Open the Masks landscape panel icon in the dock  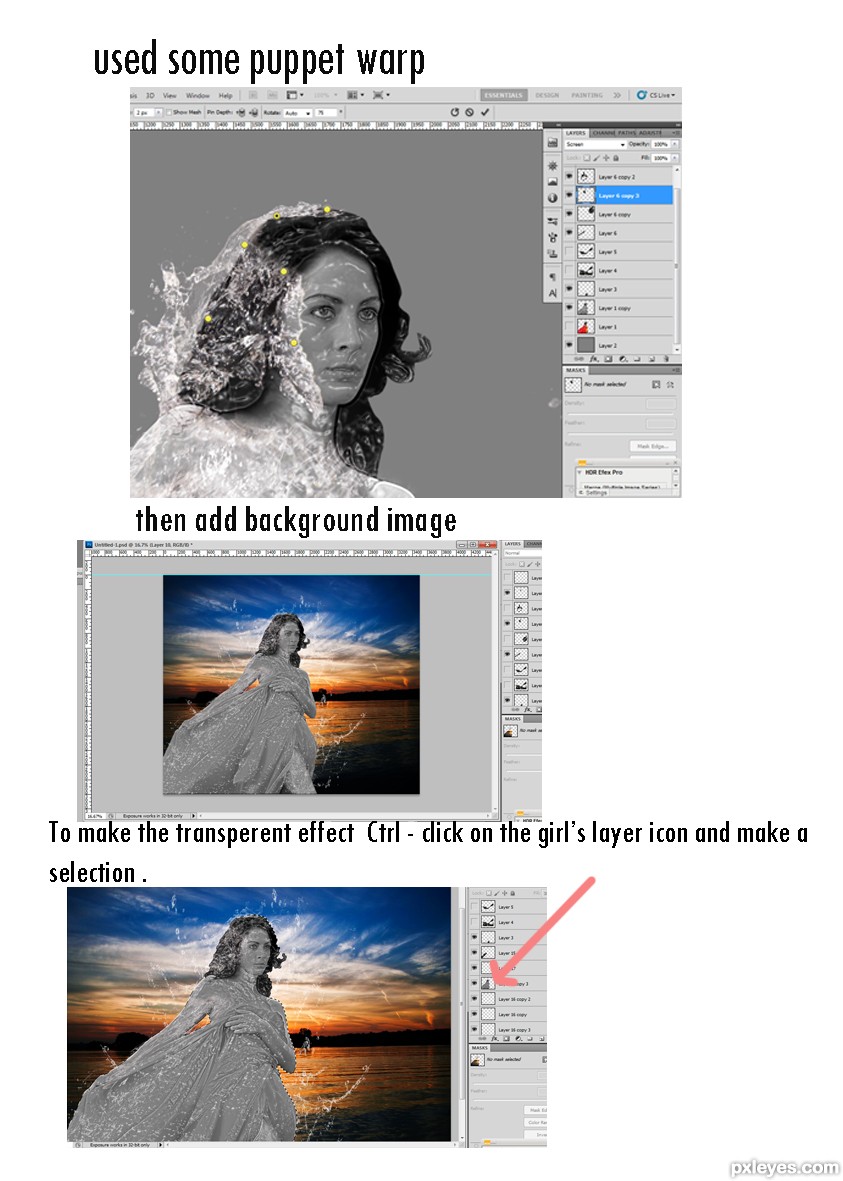[552, 182]
